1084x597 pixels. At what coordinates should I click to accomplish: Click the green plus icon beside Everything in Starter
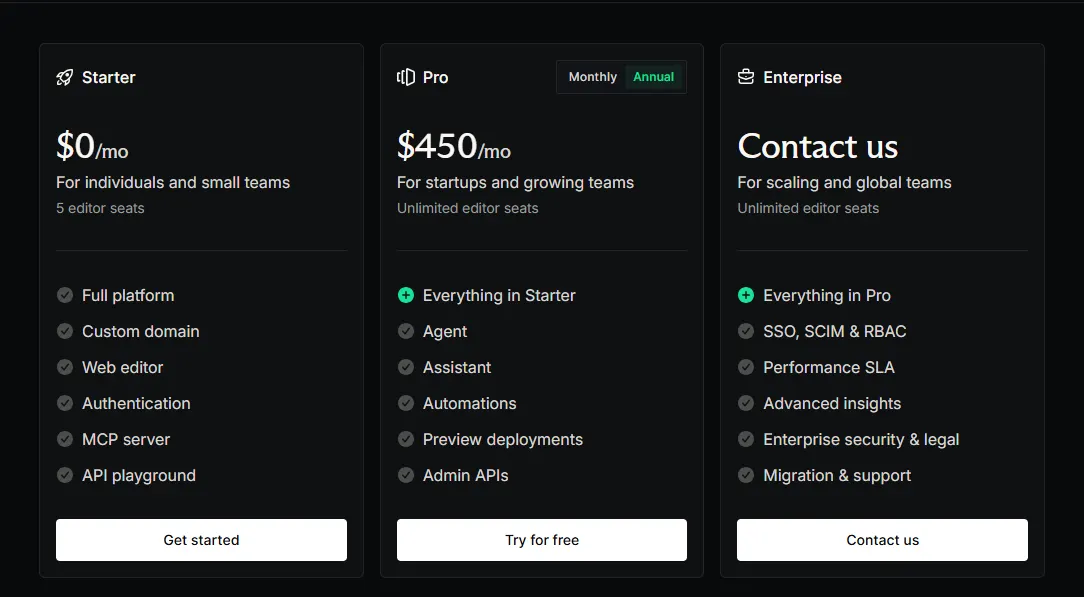click(x=406, y=296)
